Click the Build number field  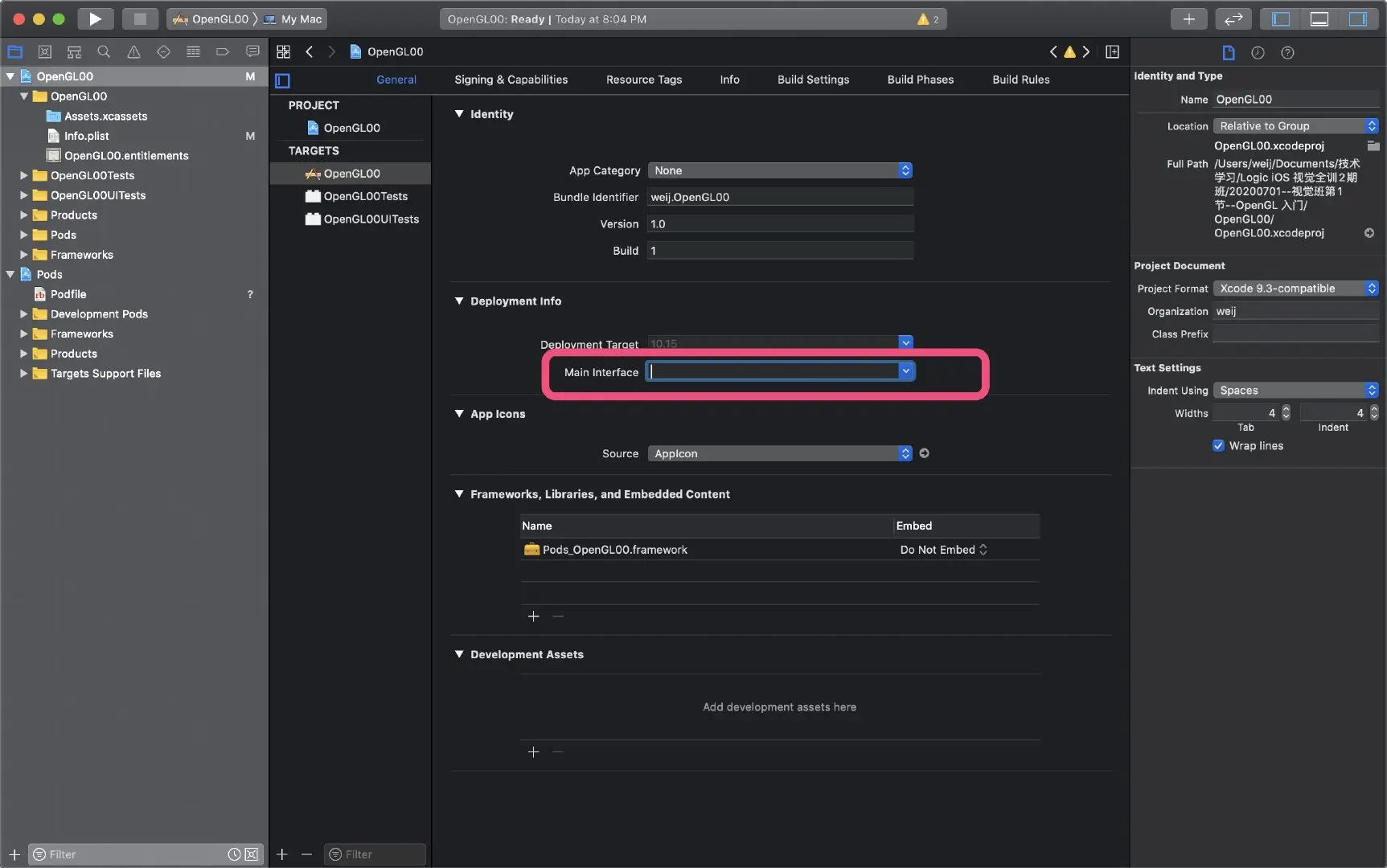[780, 251]
